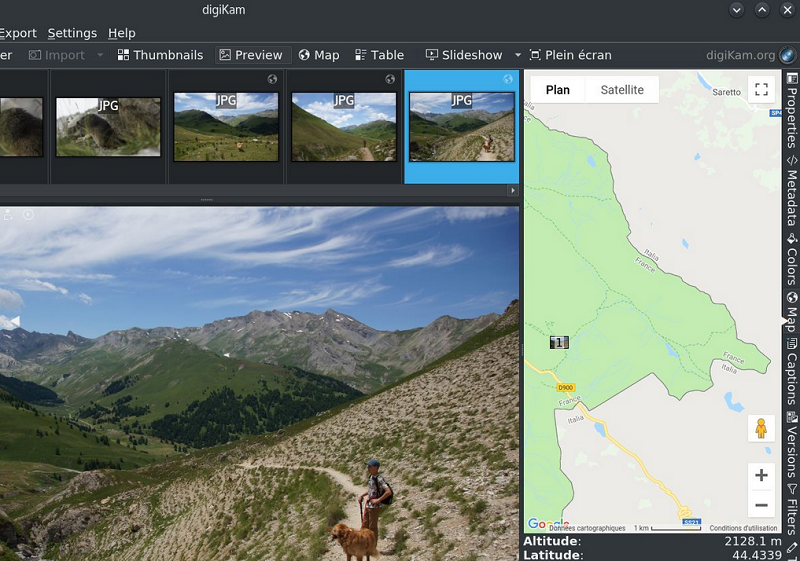Open the Map view from toolbar

point(319,55)
